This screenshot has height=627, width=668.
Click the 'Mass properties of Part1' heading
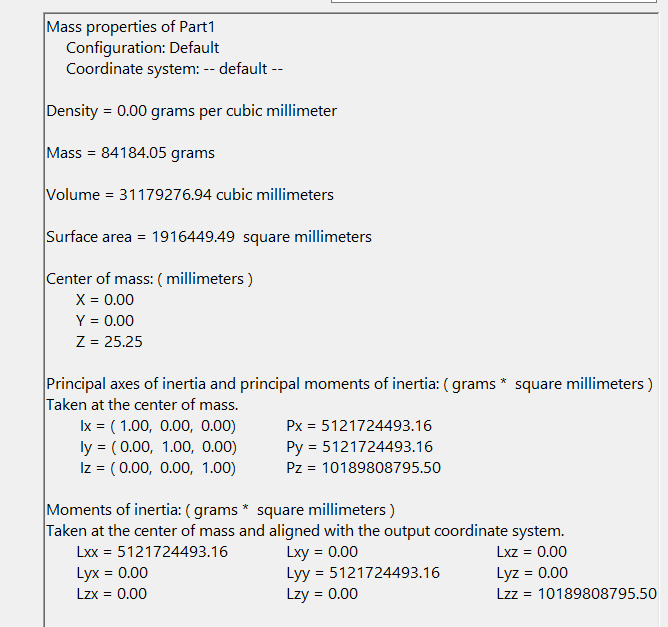(131, 27)
